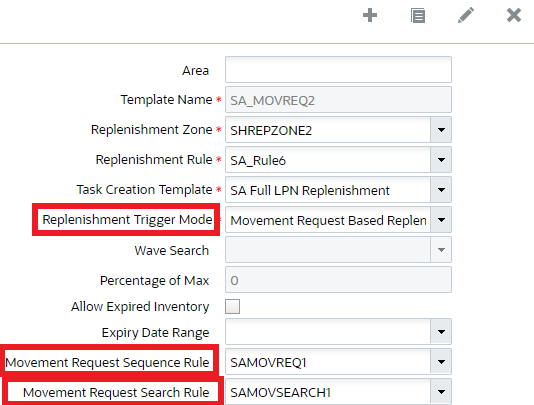Click the Template Name field SA_MOVREQ2
The height and width of the screenshot is (405, 534).
point(338,100)
